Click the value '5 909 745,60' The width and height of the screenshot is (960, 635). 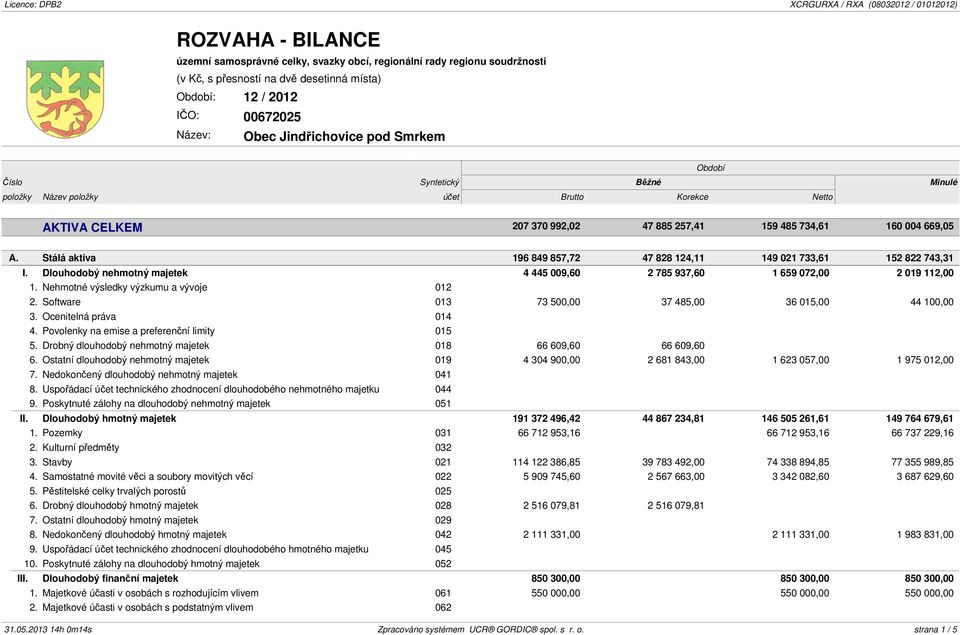552,476
